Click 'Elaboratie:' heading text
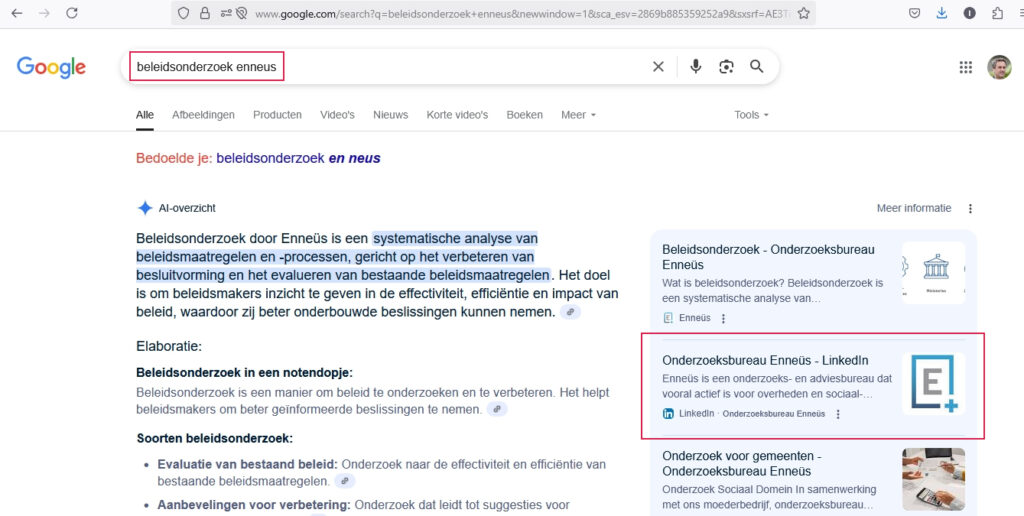The width and height of the screenshot is (1024, 516). (x=169, y=346)
